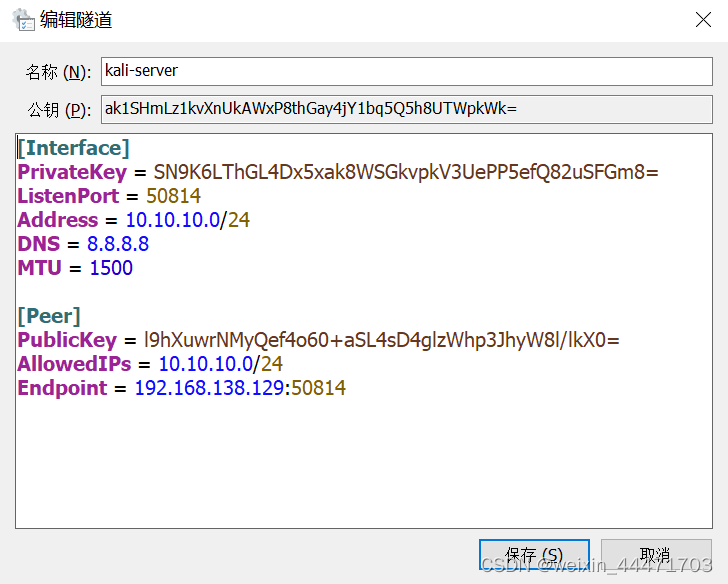Click the MTU value 1500
The width and height of the screenshot is (728, 584).
click(111, 268)
